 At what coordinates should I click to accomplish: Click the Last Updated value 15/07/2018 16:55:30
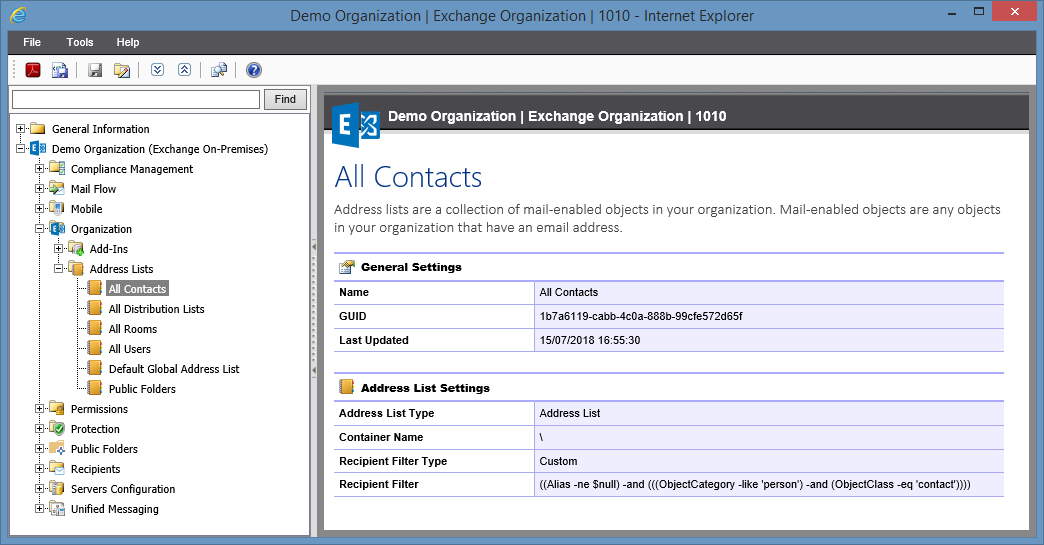point(589,340)
